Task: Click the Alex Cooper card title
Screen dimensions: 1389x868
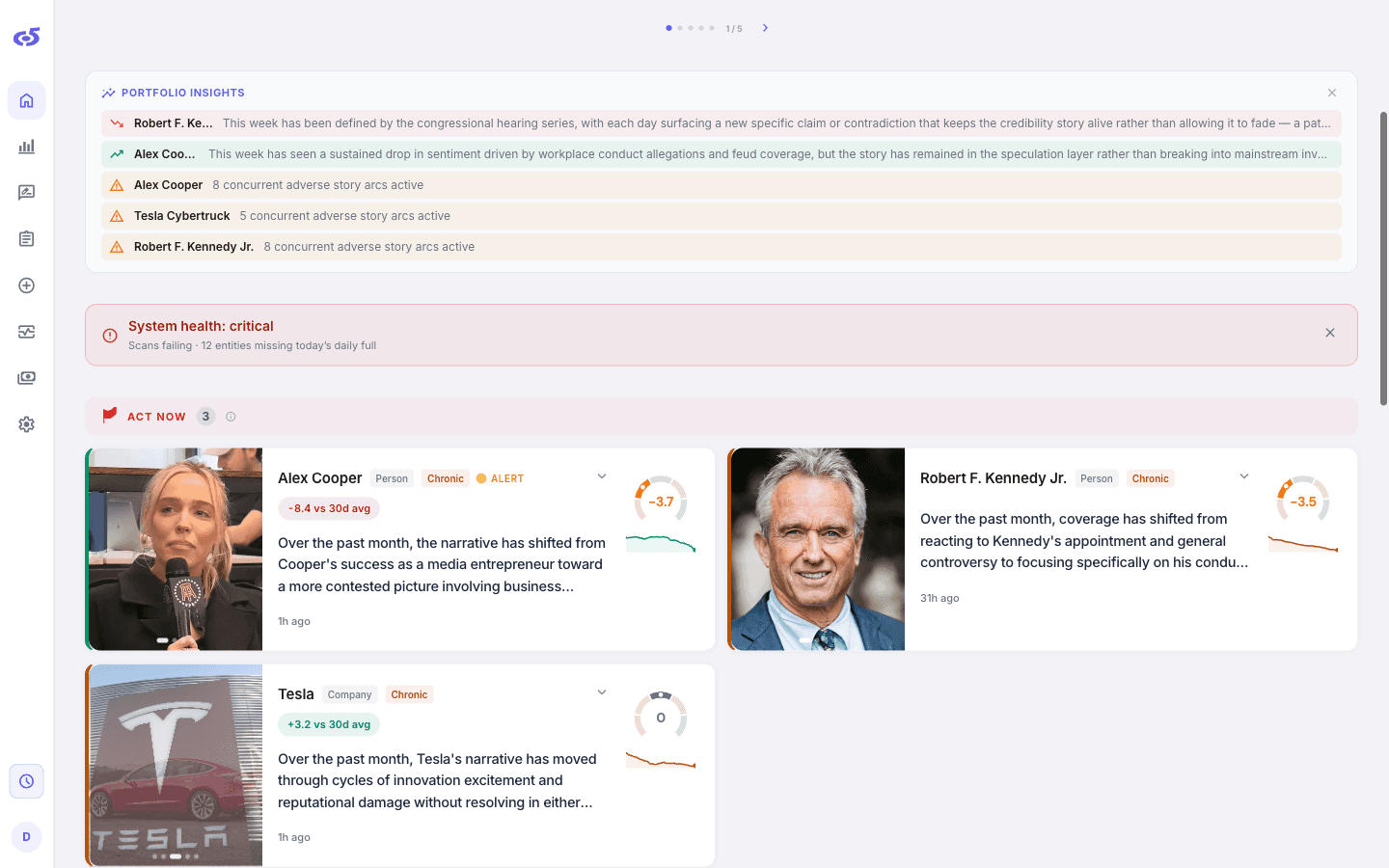Action: click(320, 478)
